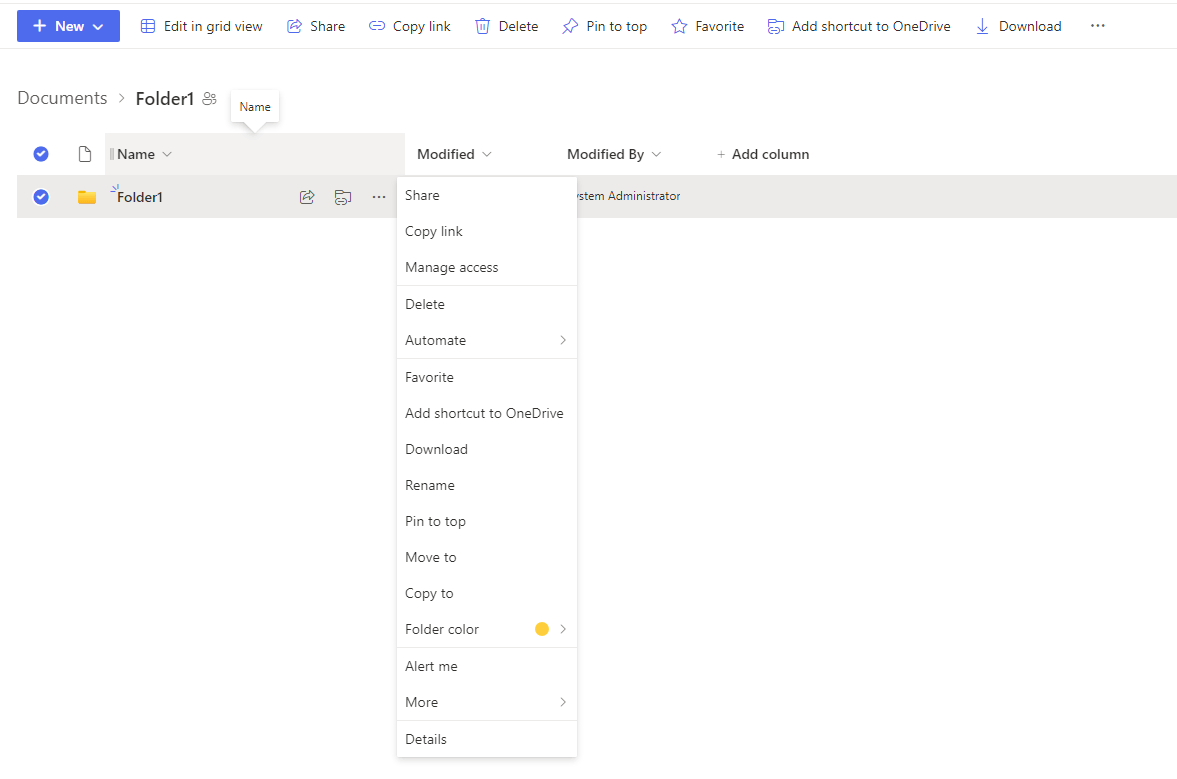Click the trash Delete icon in toolbar
1177x779 pixels.
482,26
